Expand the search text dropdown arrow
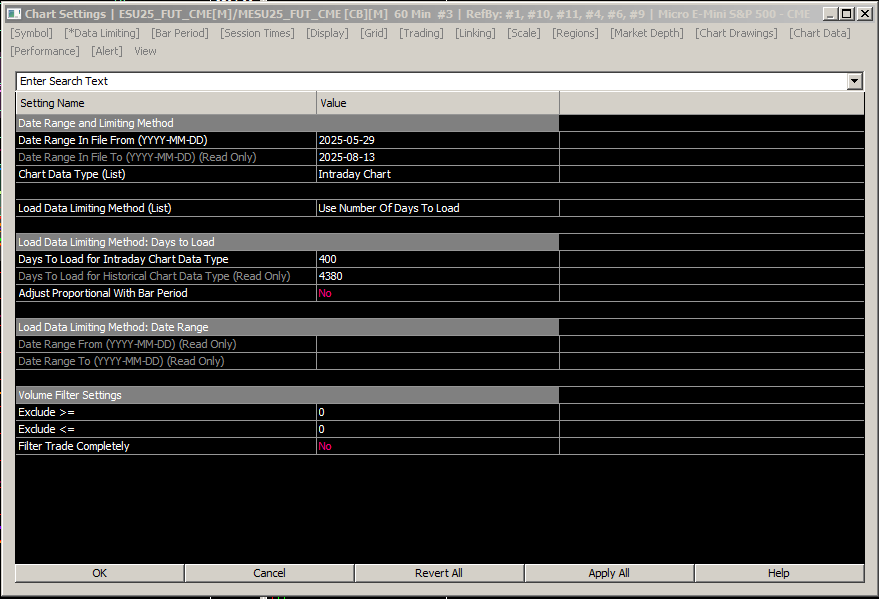879x599 pixels. click(854, 81)
